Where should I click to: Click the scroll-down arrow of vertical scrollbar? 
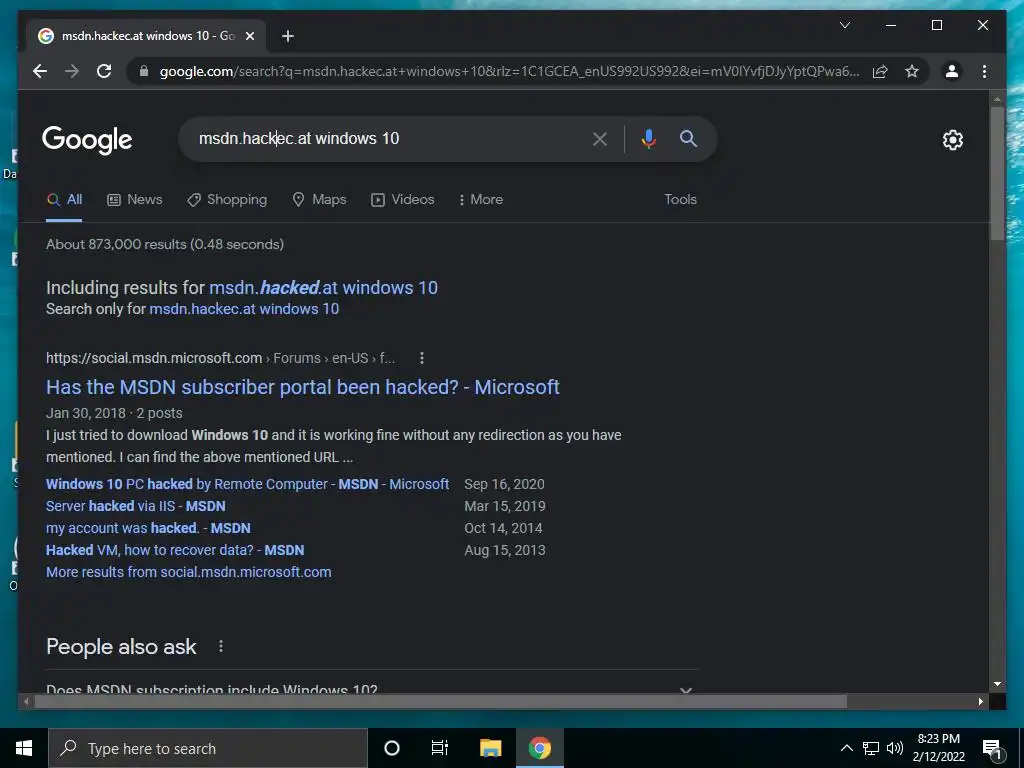click(x=997, y=684)
